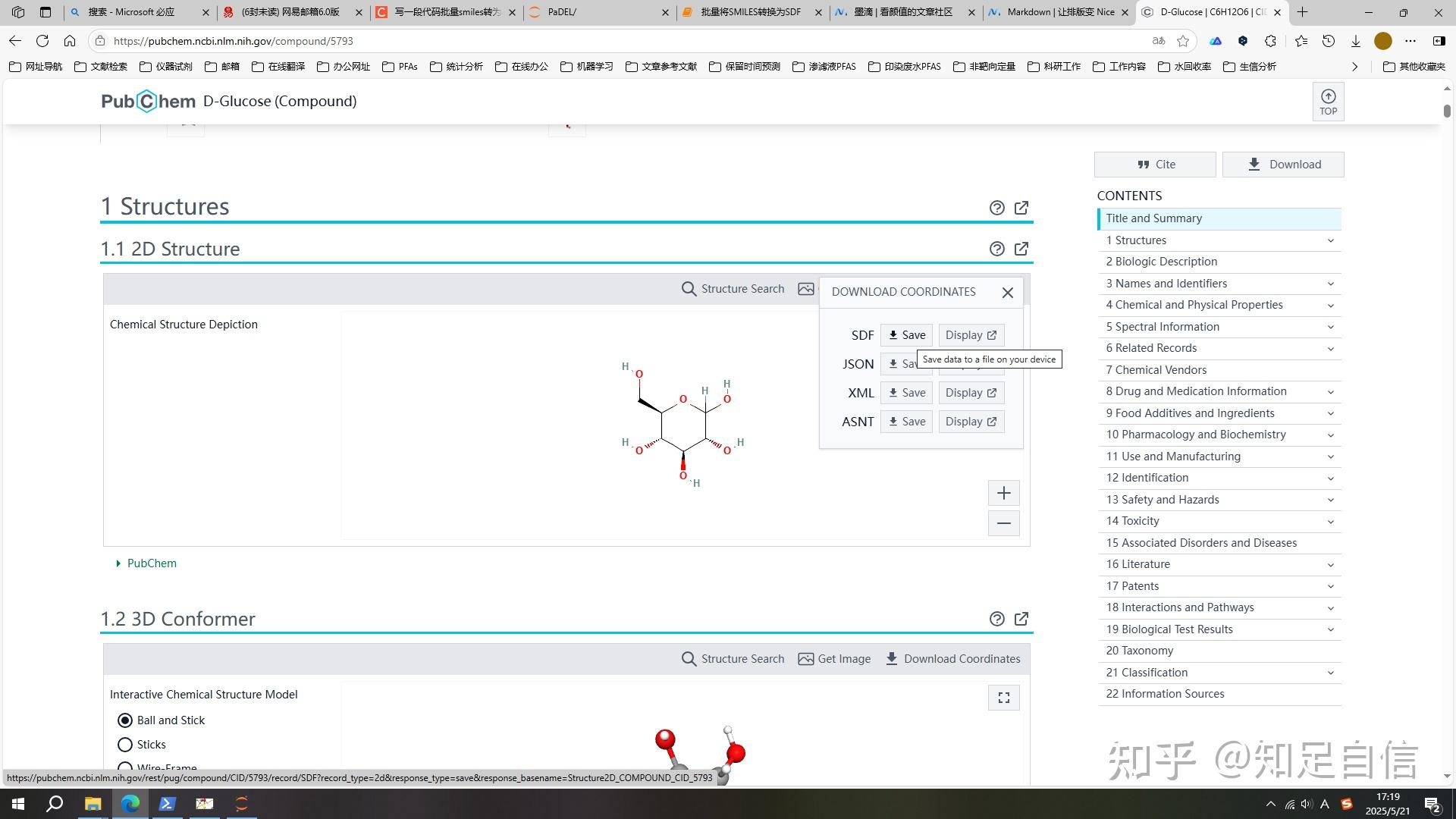Viewport: 1456px width, 819px height.
Task: Select the Sticks radio option
Action: 125,745
